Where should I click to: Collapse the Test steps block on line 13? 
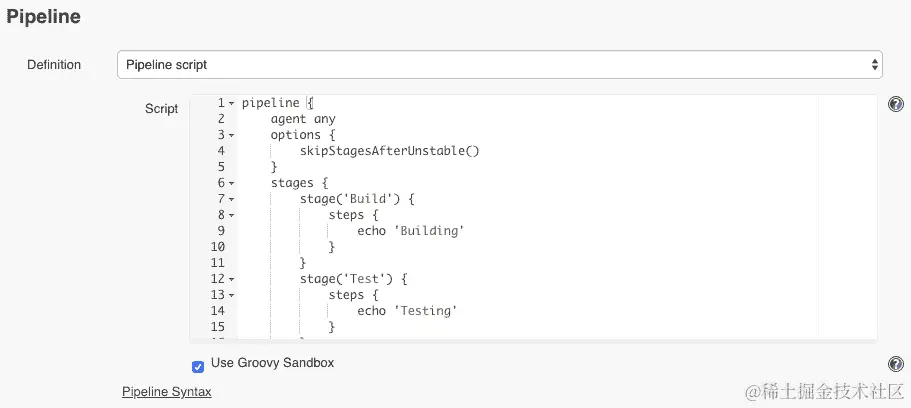[x=232, y=295]
